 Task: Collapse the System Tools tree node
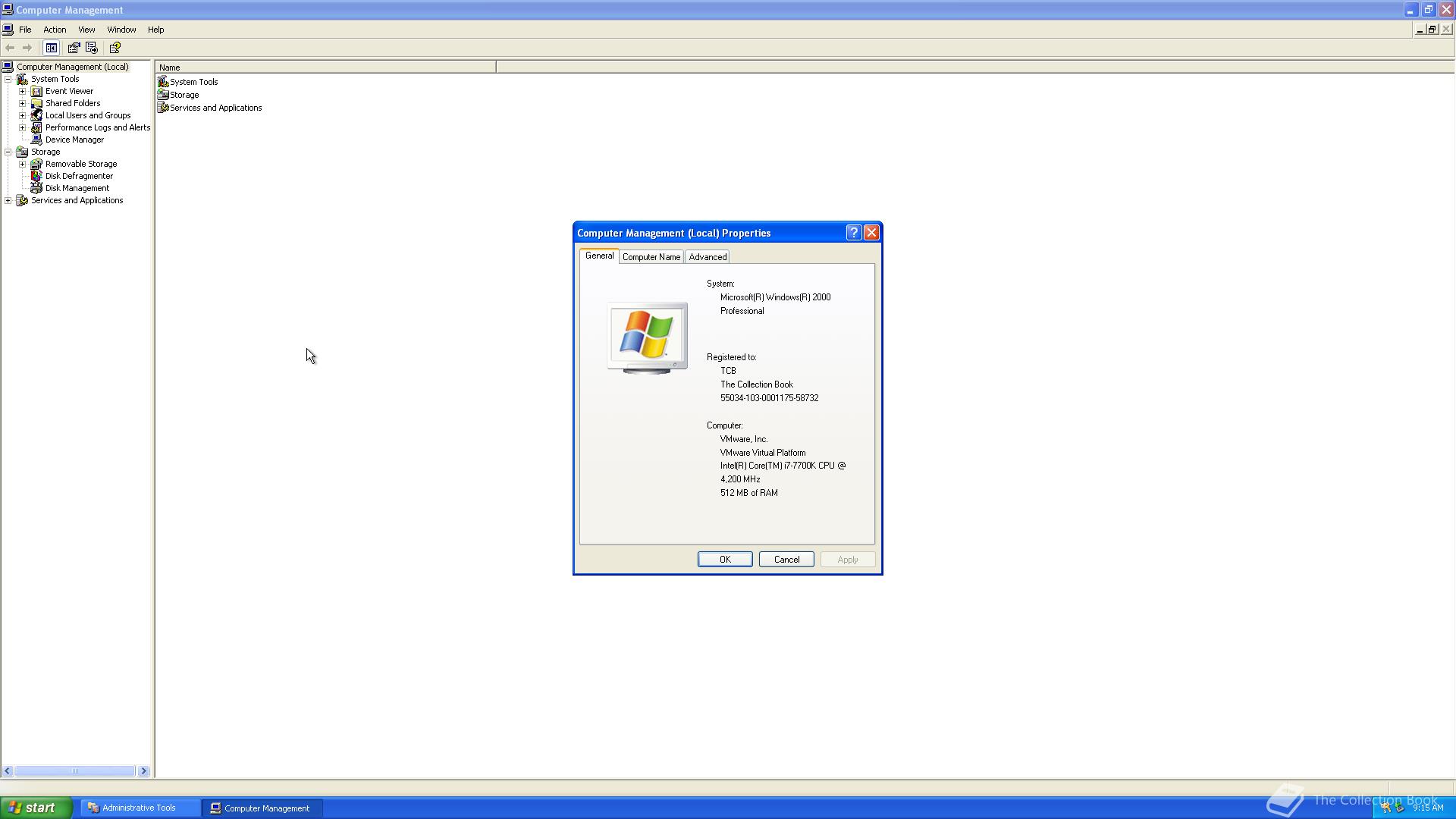click(x=8, y=79)
